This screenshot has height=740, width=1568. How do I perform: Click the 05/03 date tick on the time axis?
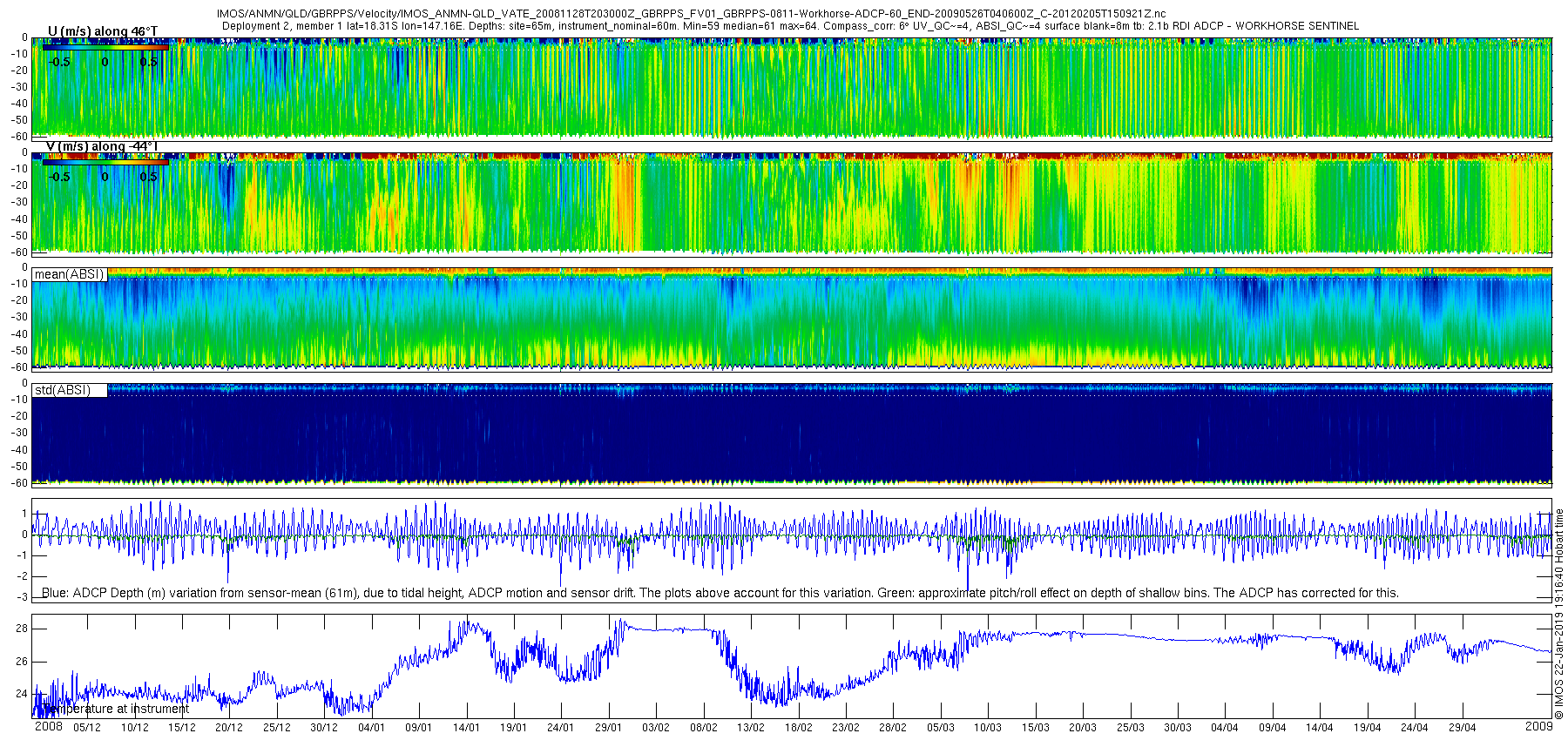coord(940,728)
